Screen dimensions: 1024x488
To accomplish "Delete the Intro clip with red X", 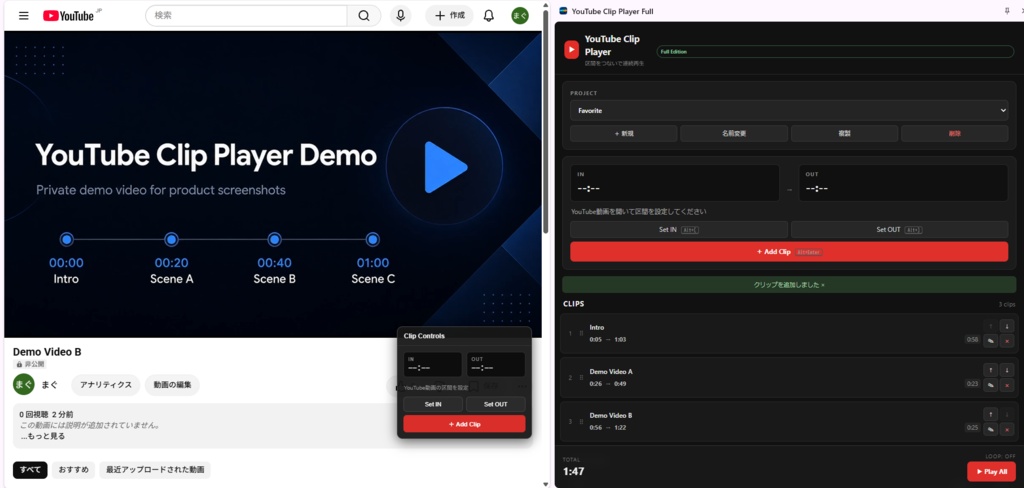I will point(1006,341).
